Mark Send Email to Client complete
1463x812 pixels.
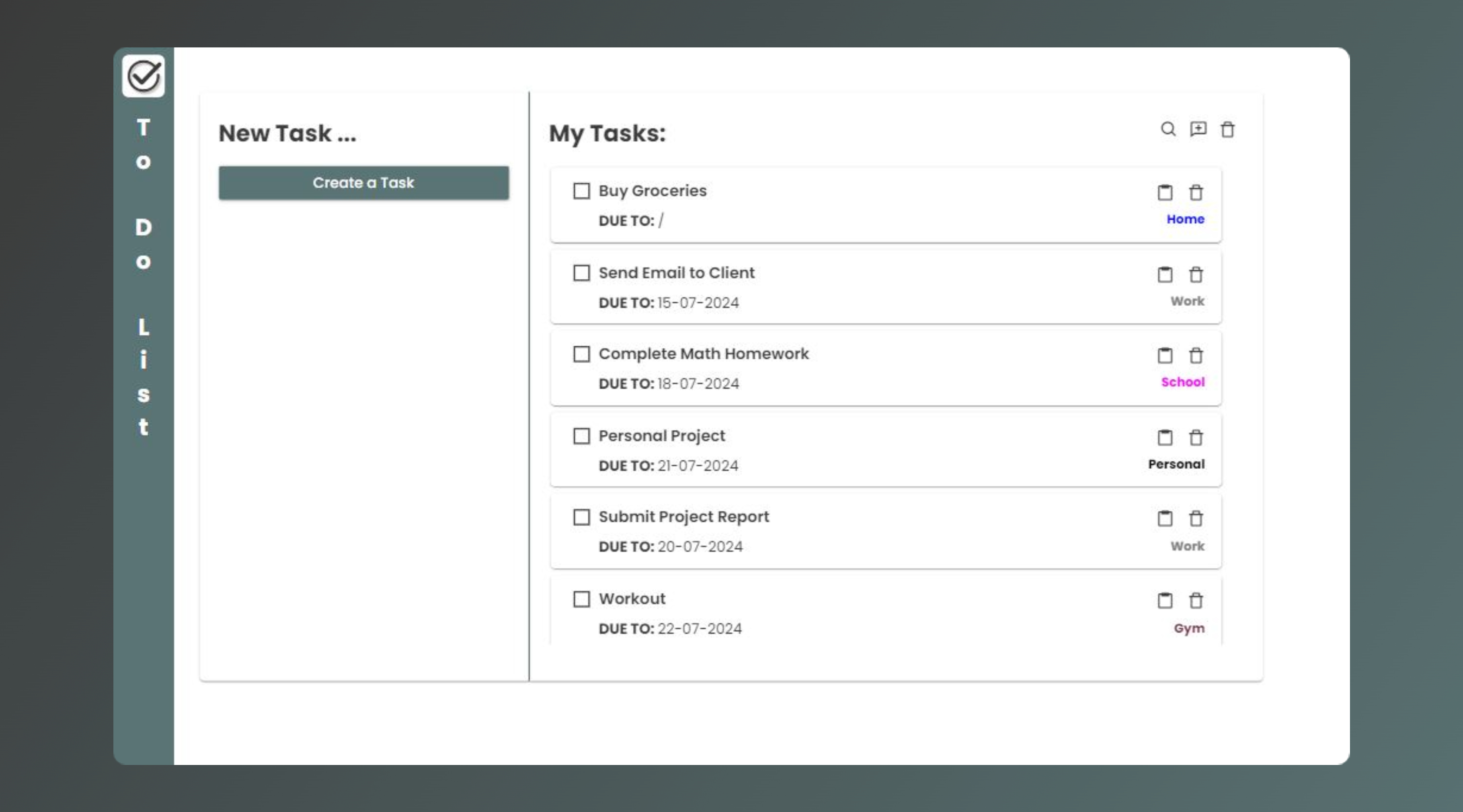coord(581,273)
